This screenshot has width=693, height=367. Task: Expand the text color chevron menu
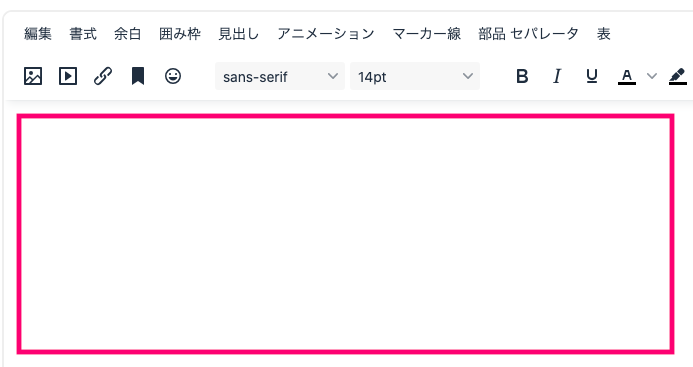(651, 76)
